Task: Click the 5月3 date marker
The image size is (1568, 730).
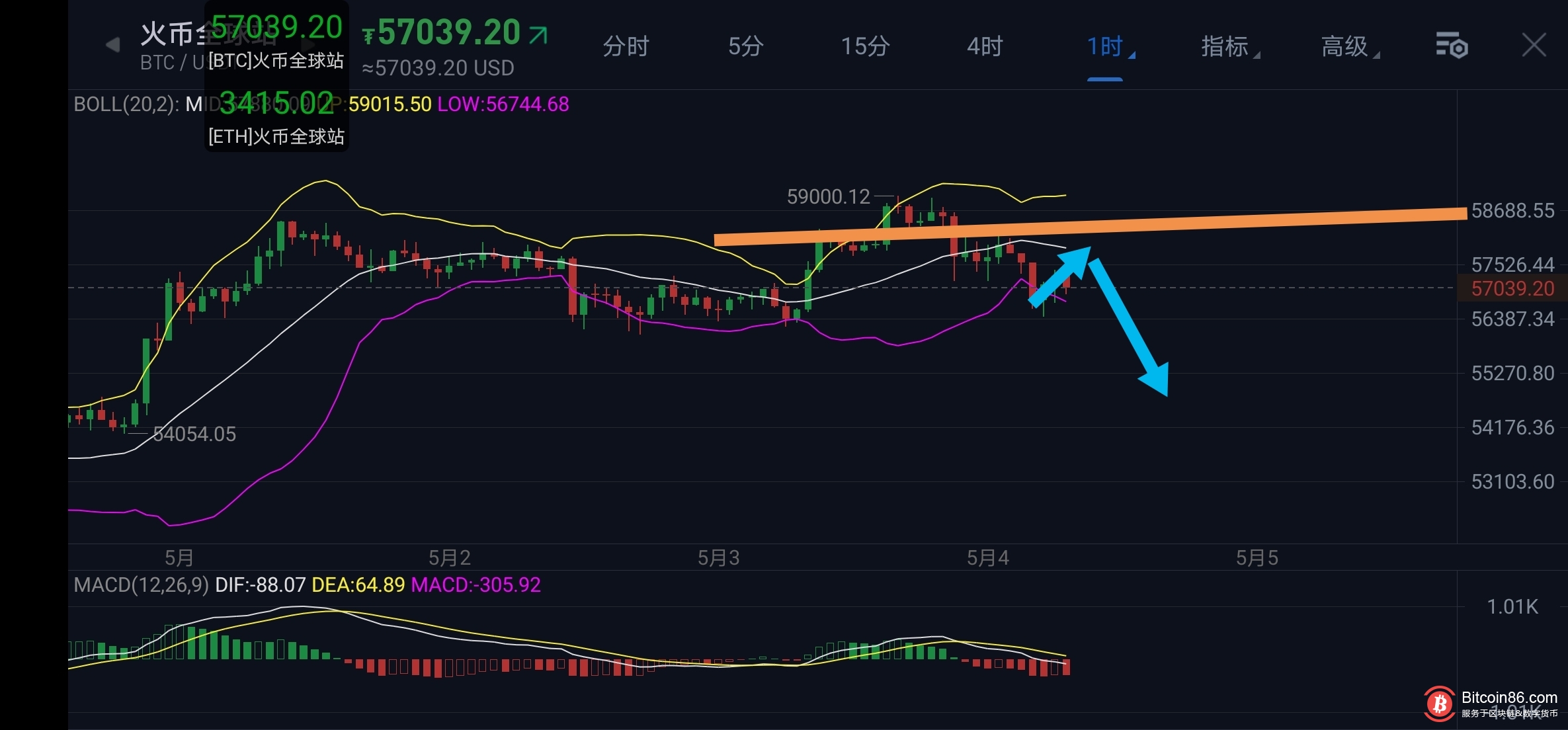Action: [718, 558]
